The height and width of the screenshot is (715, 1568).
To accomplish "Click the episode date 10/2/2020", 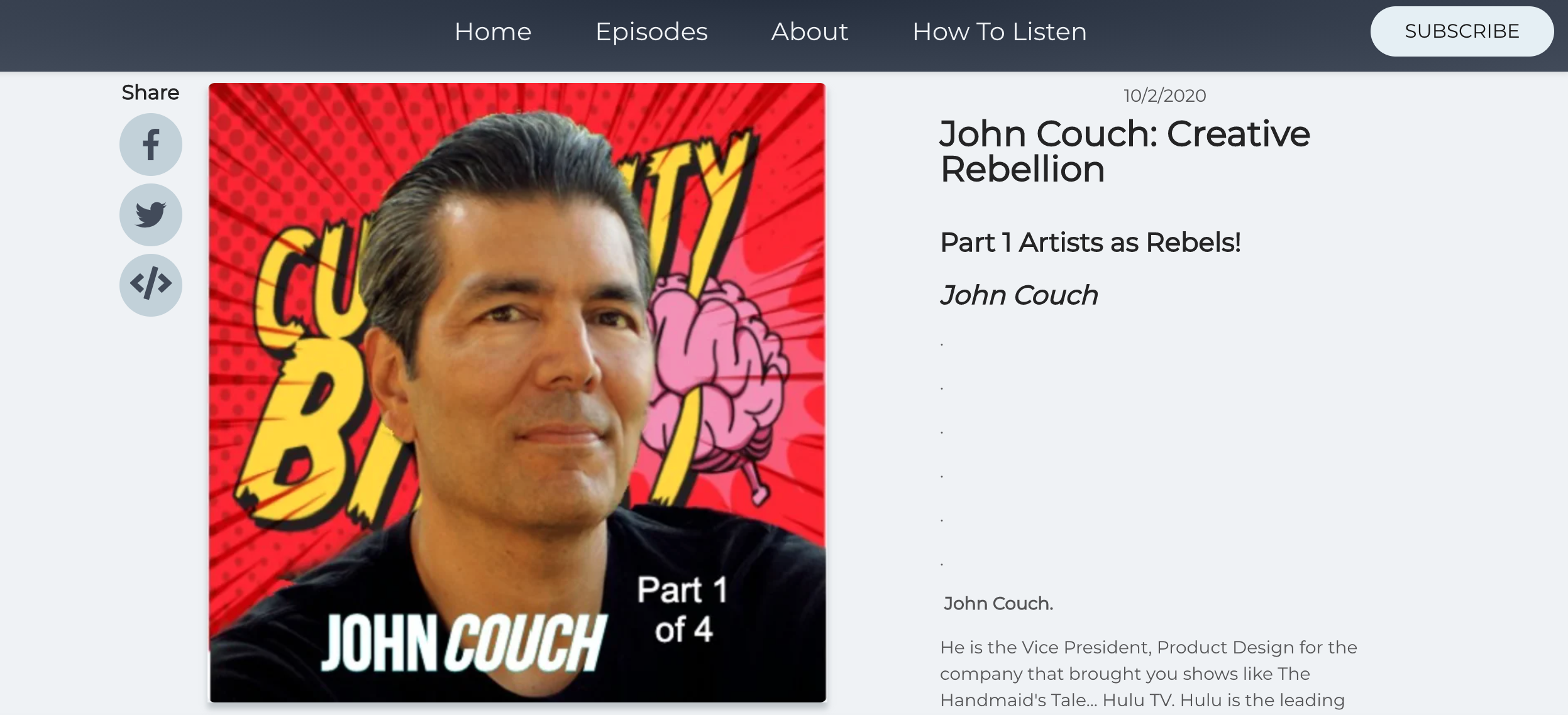I will pos(1164,96).
